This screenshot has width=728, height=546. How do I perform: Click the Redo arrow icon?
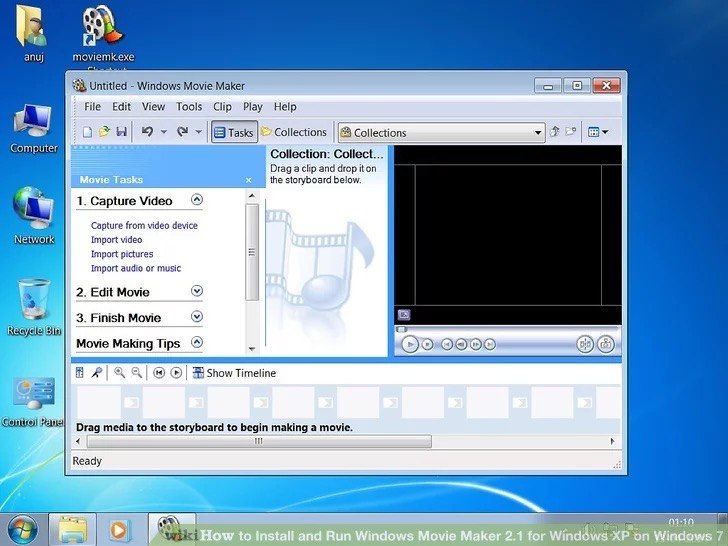click(182, 132)
